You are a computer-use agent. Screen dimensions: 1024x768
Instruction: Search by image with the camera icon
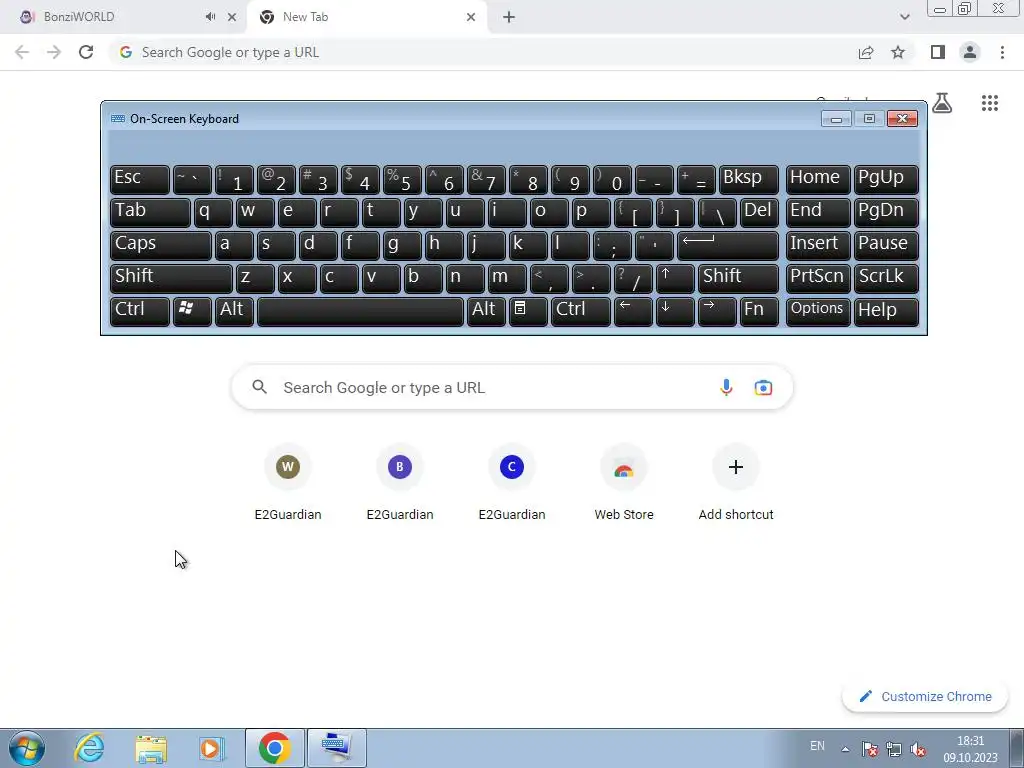[763, 387]
